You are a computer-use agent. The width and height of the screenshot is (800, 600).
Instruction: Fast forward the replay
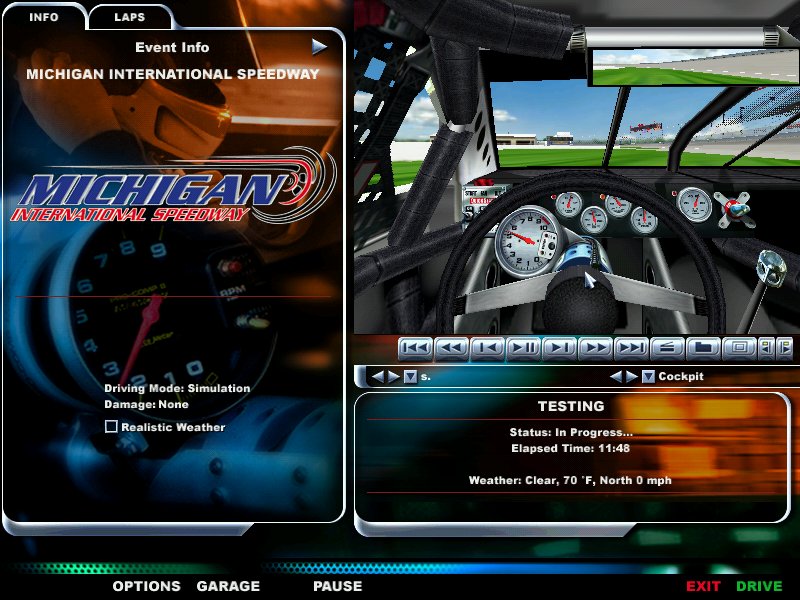(595, 348)
